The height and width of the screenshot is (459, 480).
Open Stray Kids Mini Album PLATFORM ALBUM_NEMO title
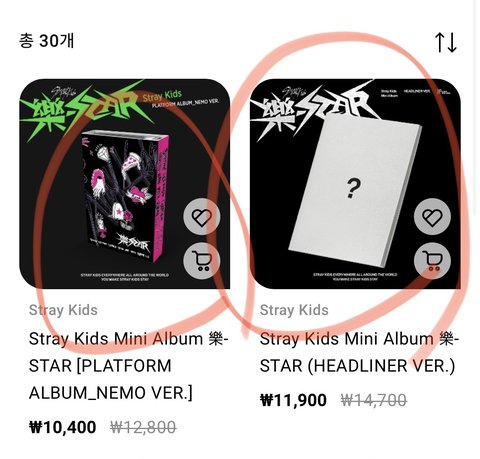(129, 366)
